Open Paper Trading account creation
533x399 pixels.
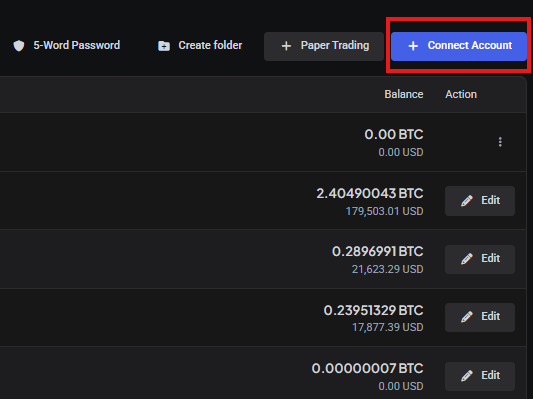pyautogui.click(x=324, y=46)
